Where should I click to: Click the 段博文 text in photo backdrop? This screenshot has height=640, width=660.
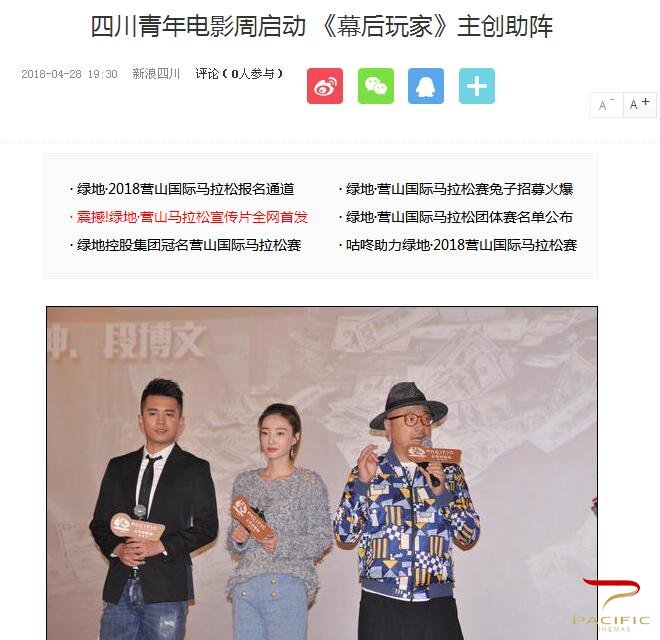tap(154, 341)
